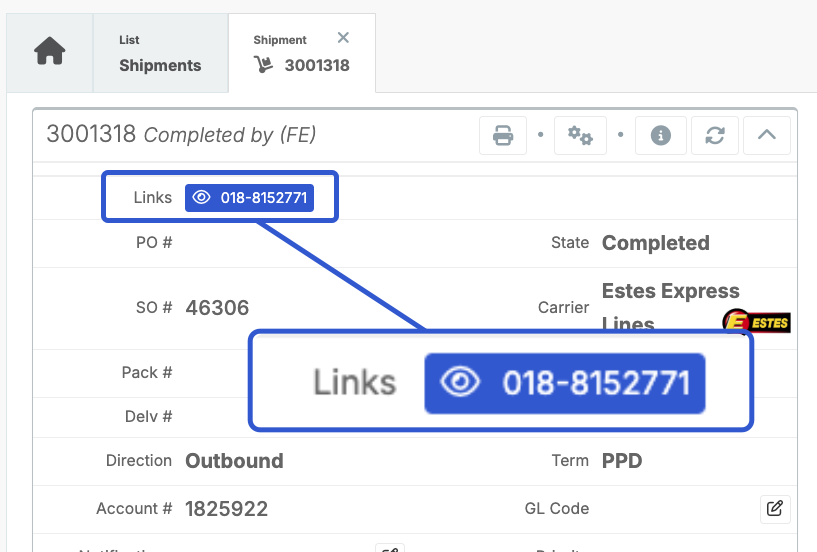The width and height of the screenshot is (817, 552).
Task: Open the gears settings button
Action: (580, 135)
